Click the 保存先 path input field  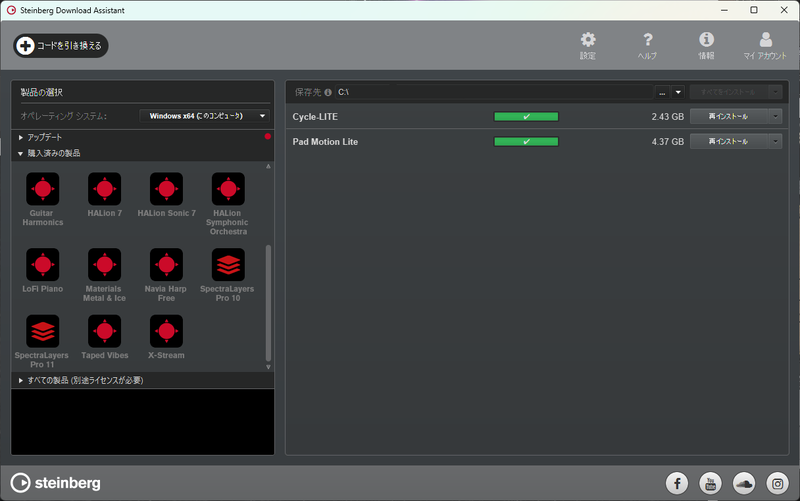(494, 92)
